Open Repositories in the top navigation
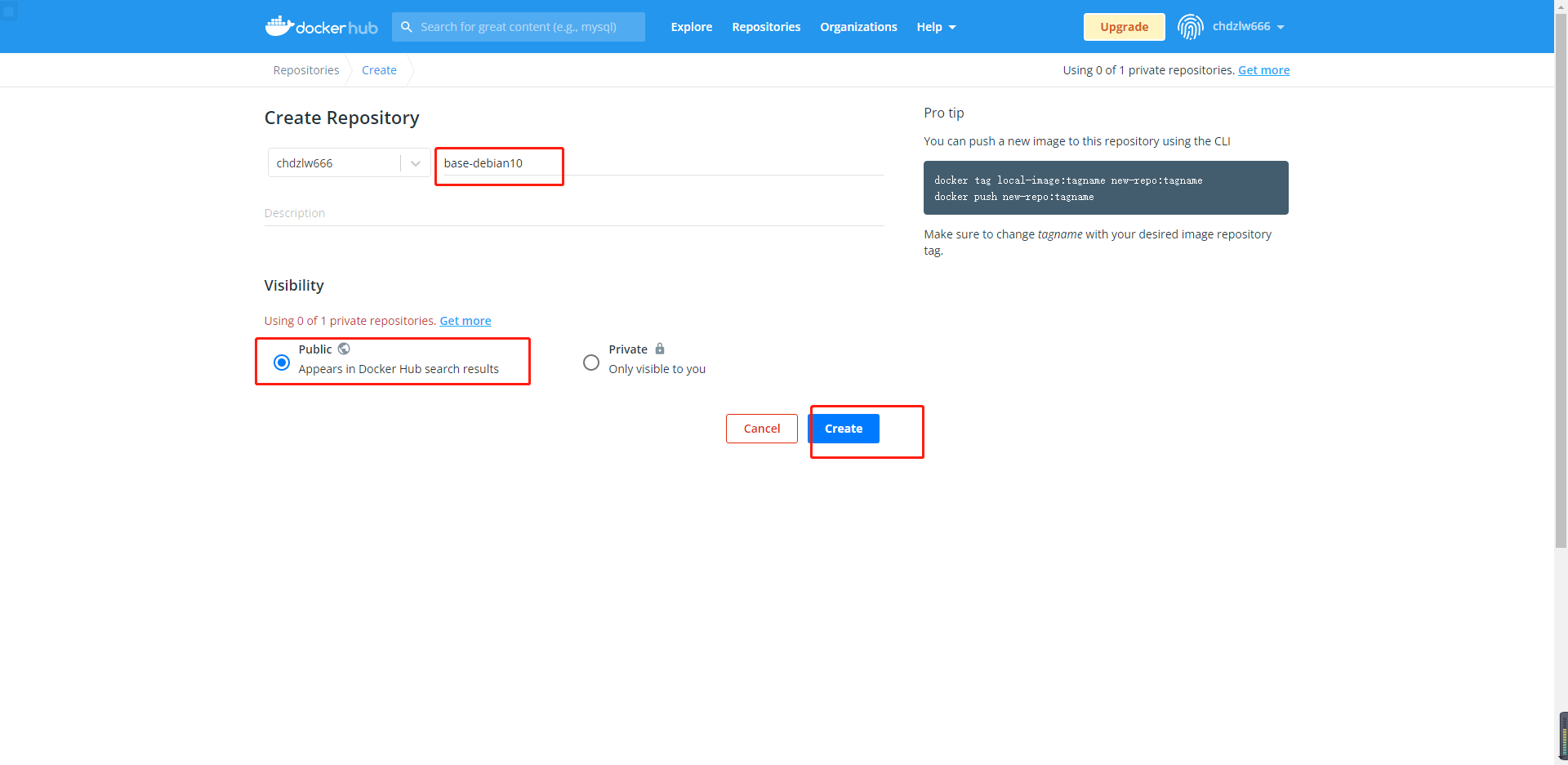Image resolution: width=1568 pixels, height=765 pixels. coord(766,27)
